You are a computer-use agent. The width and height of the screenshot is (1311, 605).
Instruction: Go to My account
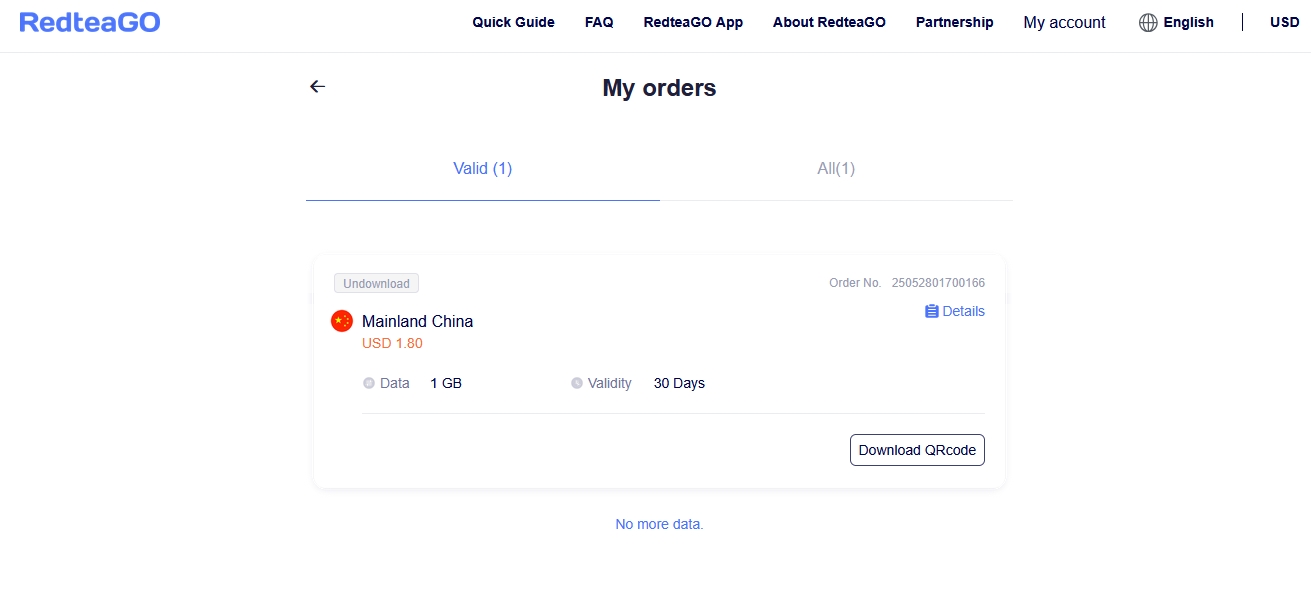1065,22
